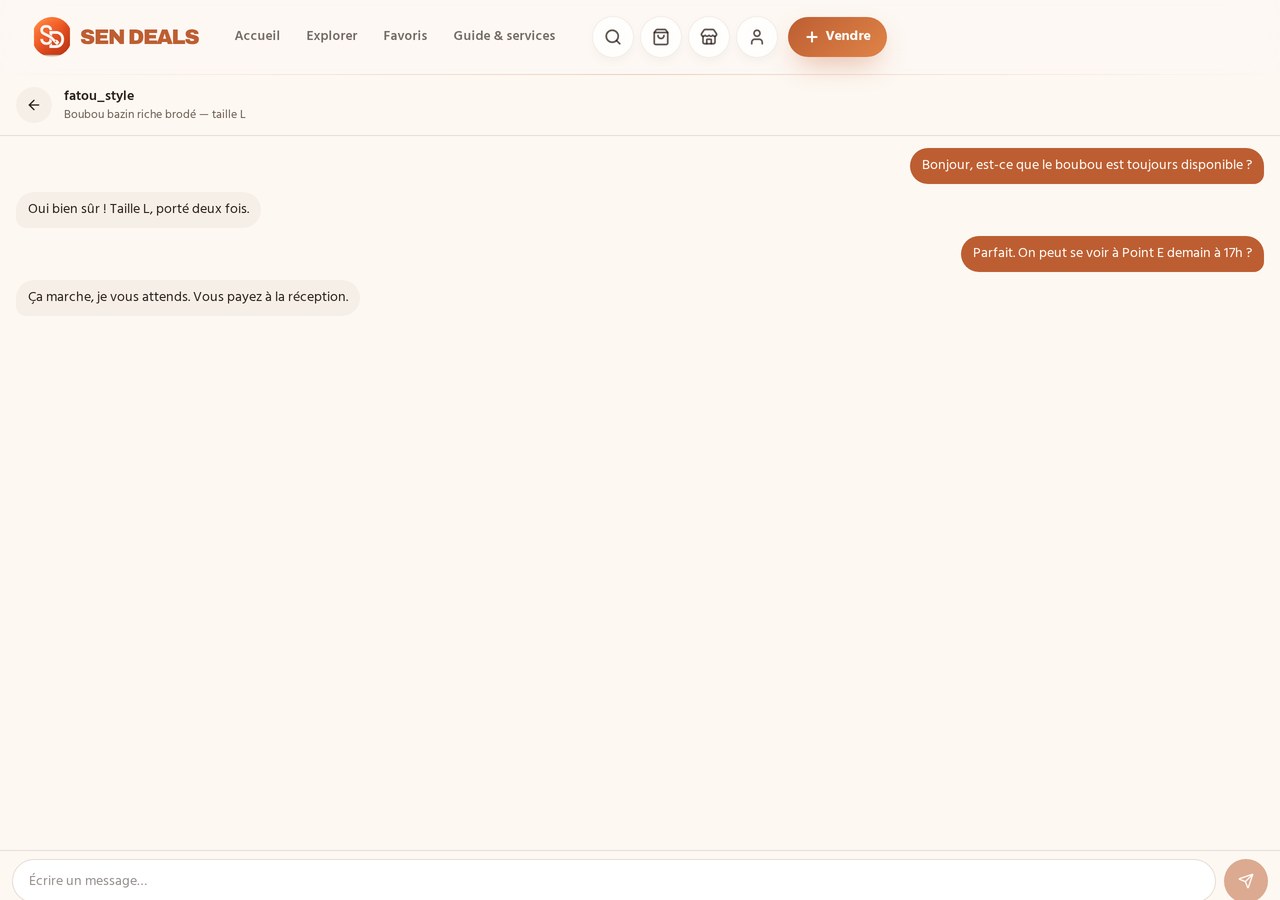Image resolution: width=1280 pixels, height=900 pixels.
Task: Click the send message paper-plane button
Action: [1246, 881]
